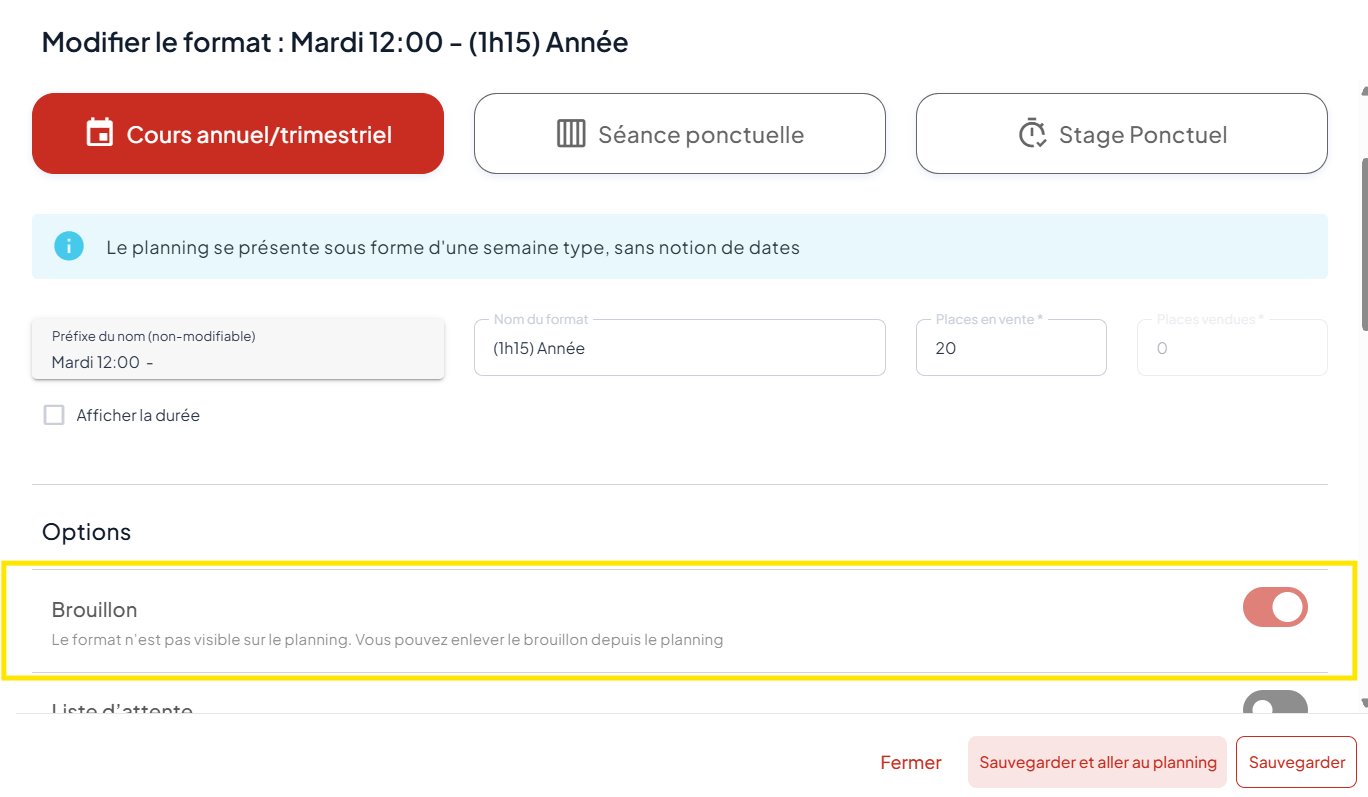Click the Places en vente input
The height and width of the screenshot is (797, 1368).
click(1010, 349)
